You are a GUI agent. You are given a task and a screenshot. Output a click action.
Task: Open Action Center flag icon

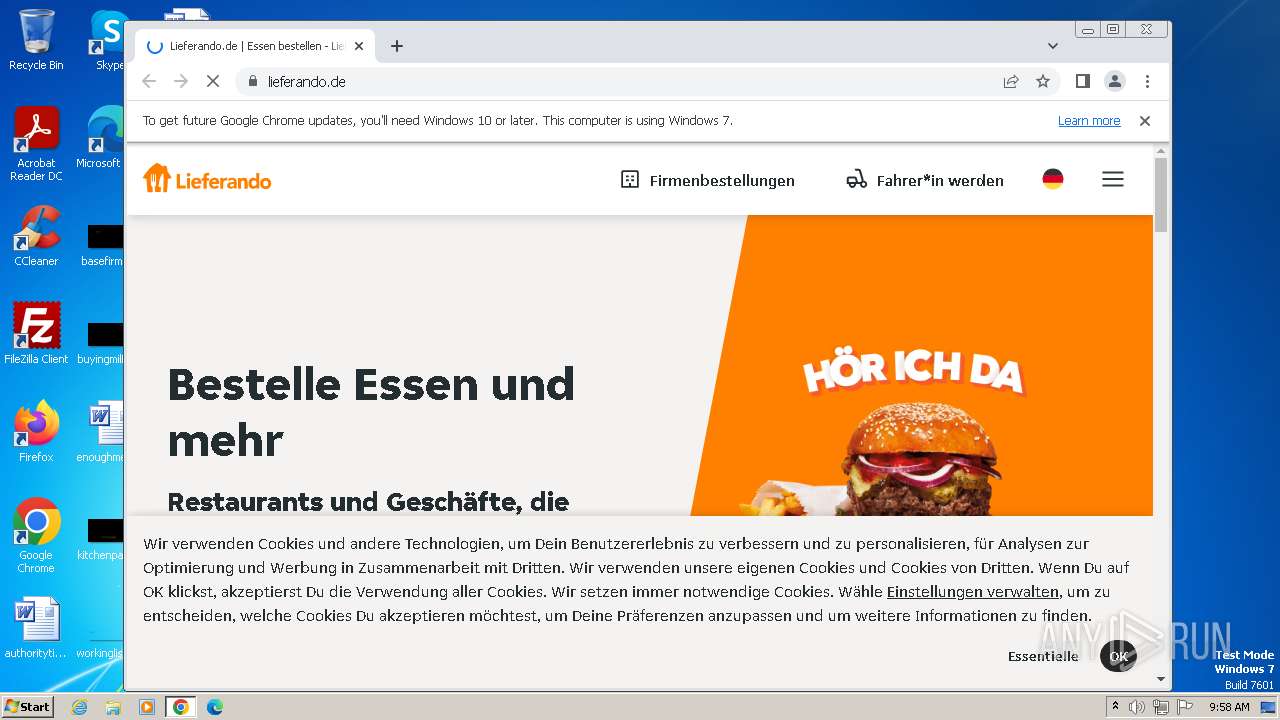tap(1184, 707)
